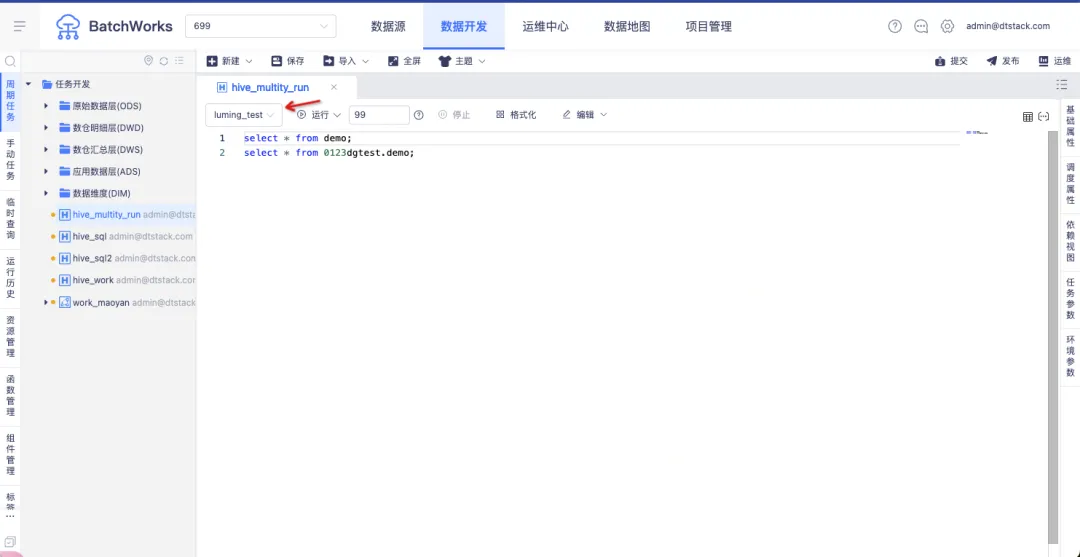Open the 基础属性 right panel tab
This screenshot has height=557, width=1080.
(x=1070, y=126)
